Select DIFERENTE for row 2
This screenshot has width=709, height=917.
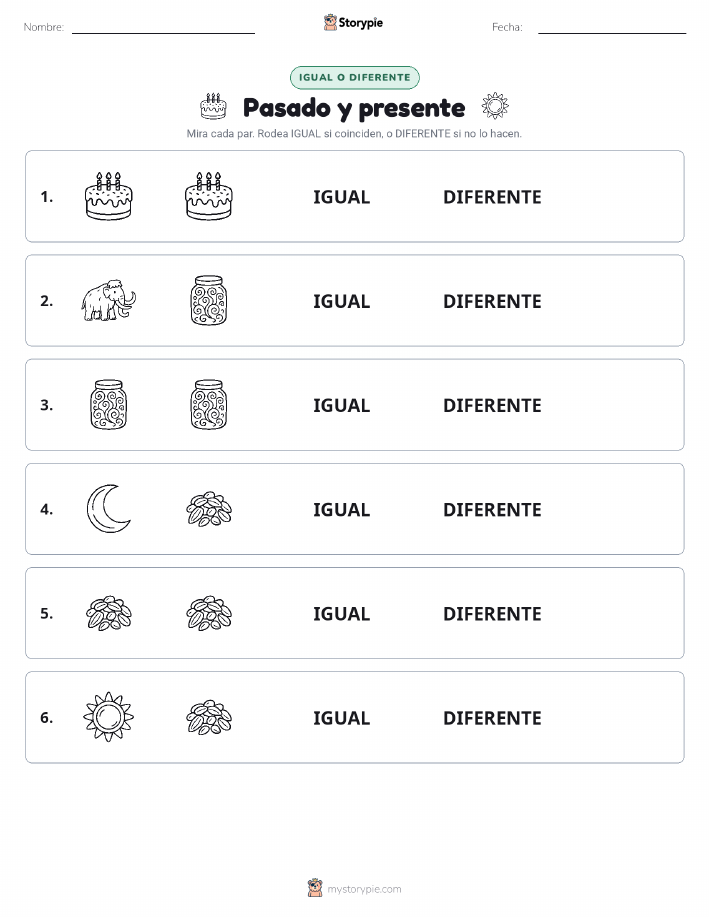pyautogui.click(x=492, y=301)
